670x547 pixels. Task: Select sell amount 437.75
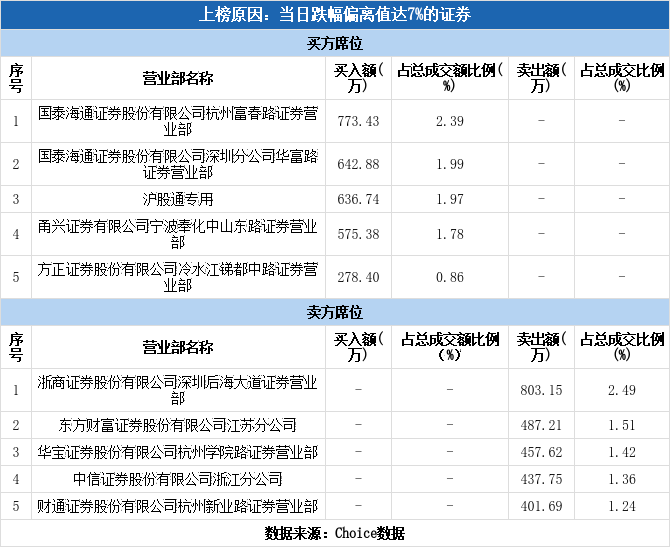[541, 479]
